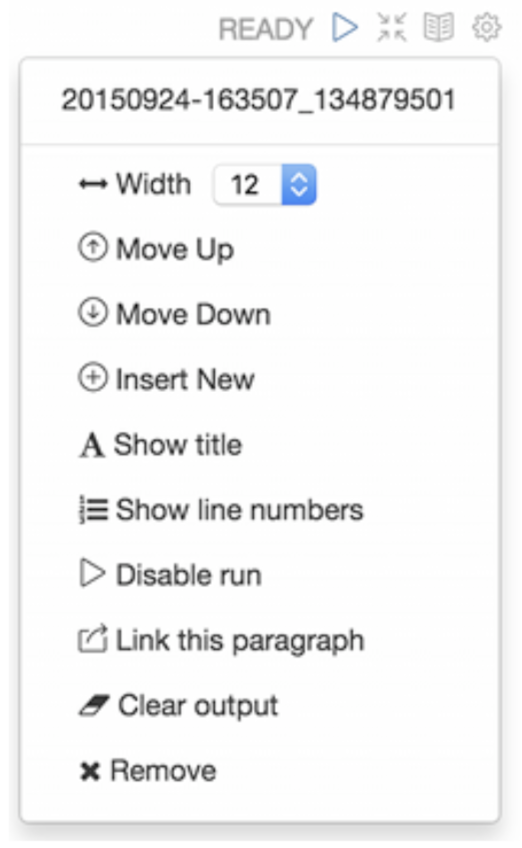Click the down-arrow circle icon
The height and width of the screenshot is (848, 522).
93,313
